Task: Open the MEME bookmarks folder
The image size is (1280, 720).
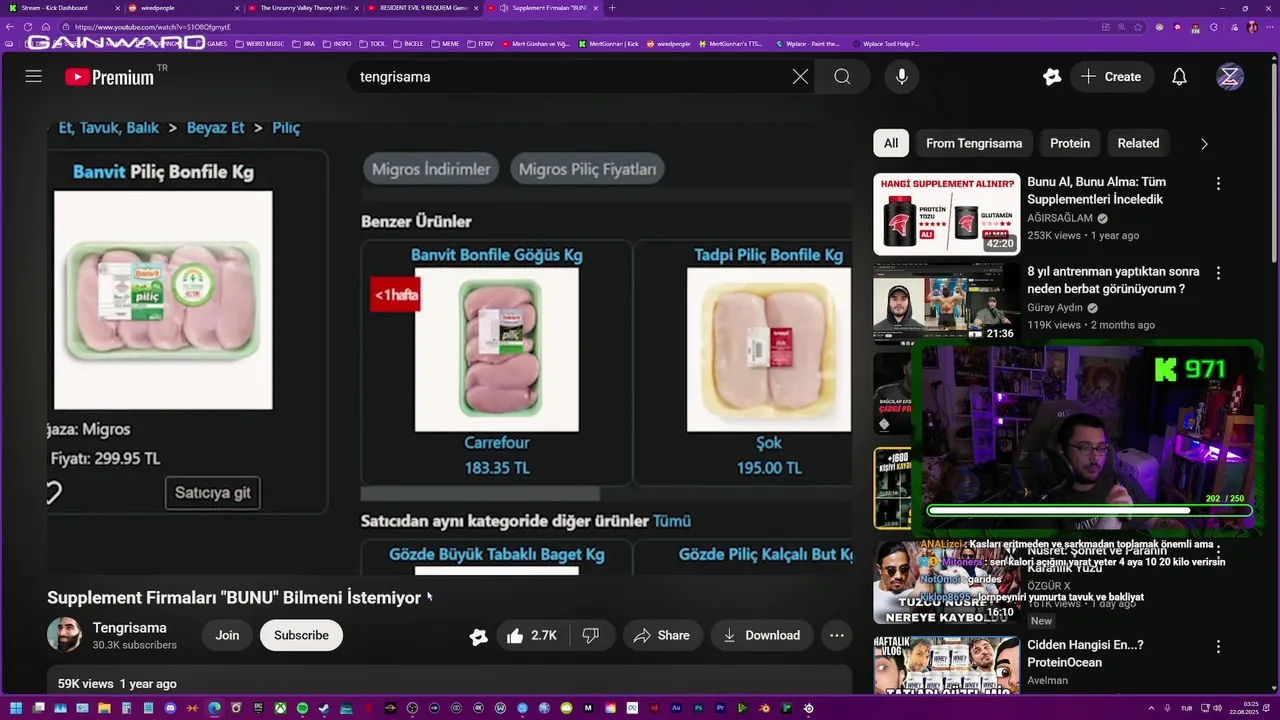Action: click(446, 44)
